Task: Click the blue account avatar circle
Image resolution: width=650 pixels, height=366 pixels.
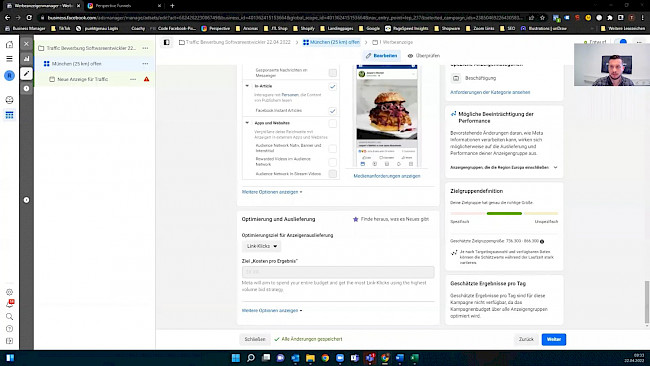Action: [9, 75]
